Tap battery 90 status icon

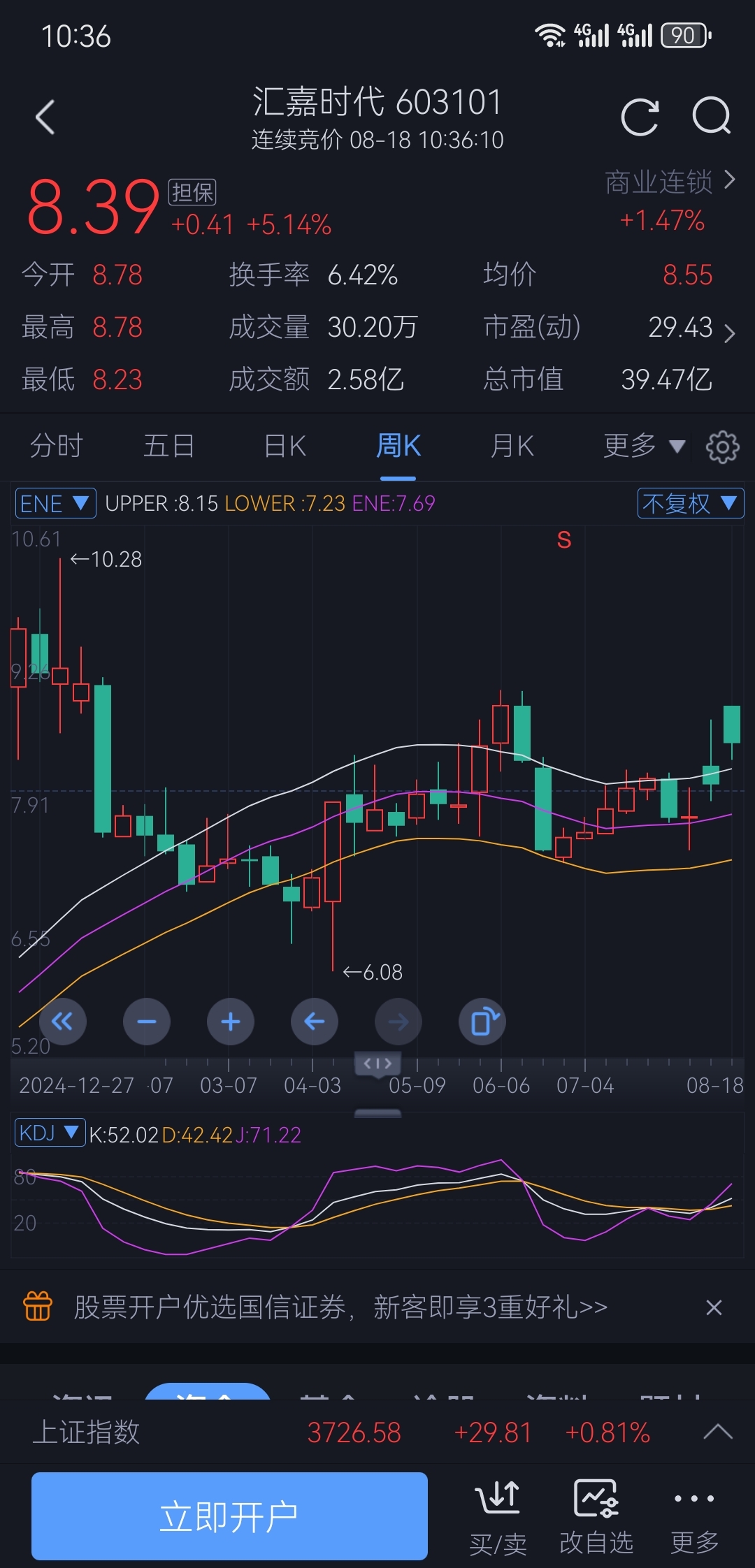[686, 35]
